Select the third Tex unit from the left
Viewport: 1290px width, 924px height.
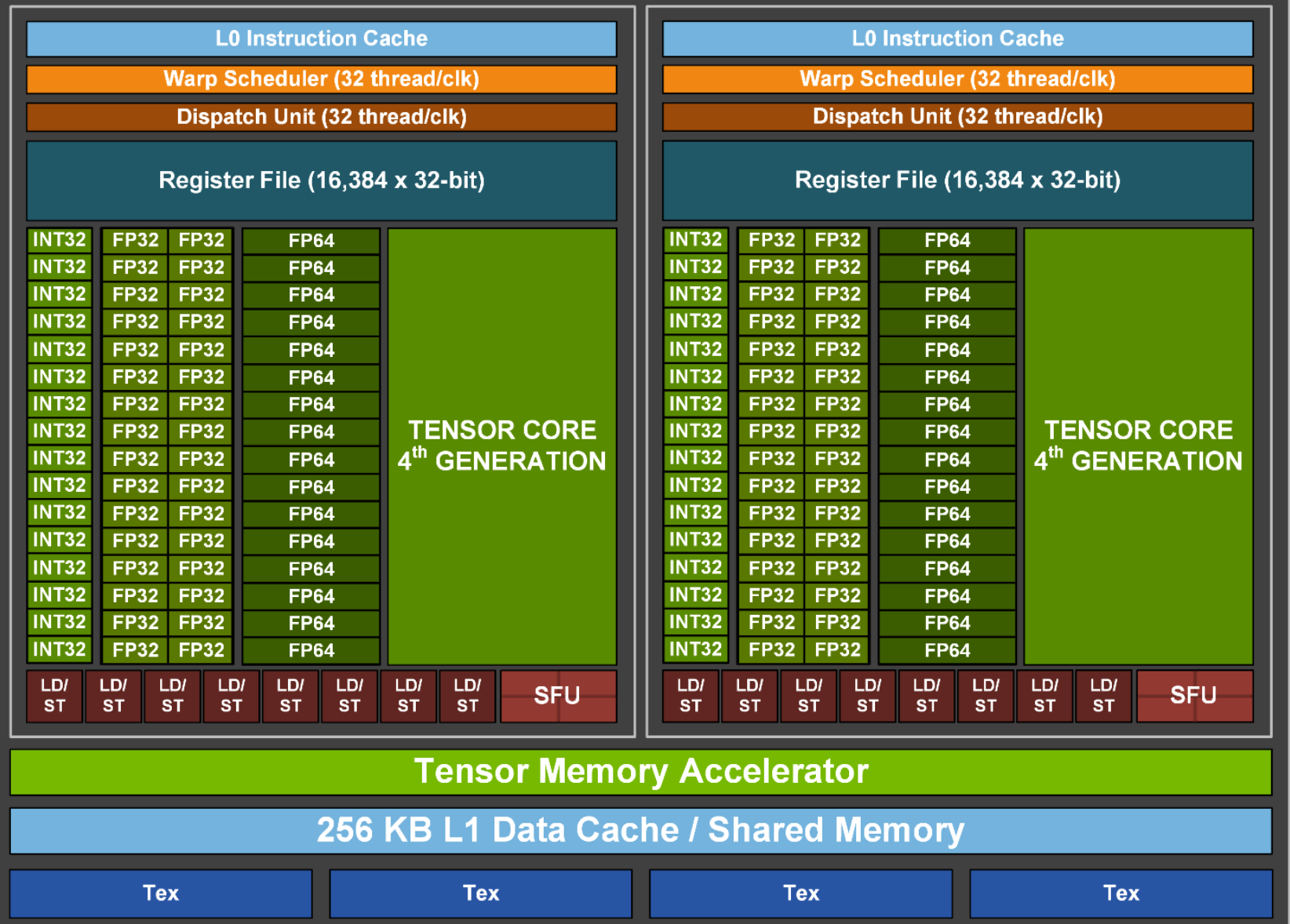(x=801, y=893)
